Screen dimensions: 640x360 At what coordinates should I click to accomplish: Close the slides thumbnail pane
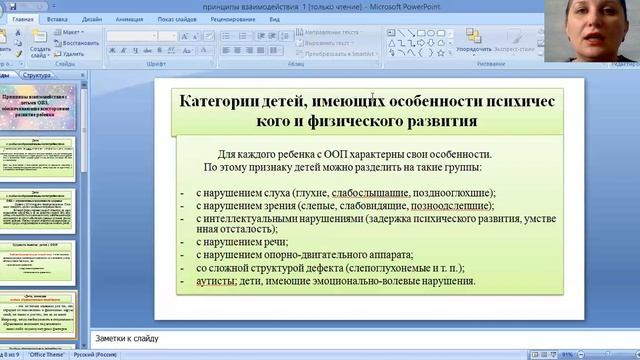[82, 75]
